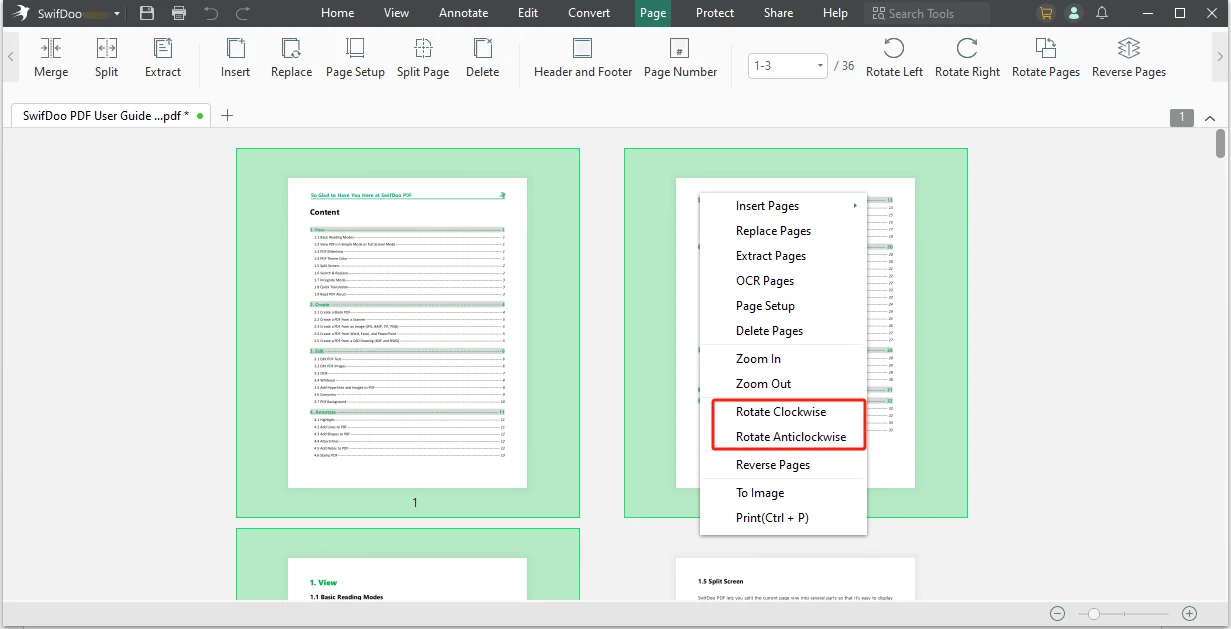Image resolution: width=1231 pixels, height=629 pixels.
Task: Undo the last action
Action: [x=210, y=13]
